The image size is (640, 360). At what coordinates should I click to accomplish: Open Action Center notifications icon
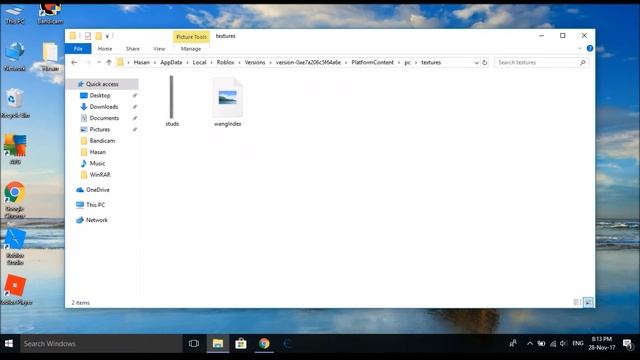pos(628,344)
